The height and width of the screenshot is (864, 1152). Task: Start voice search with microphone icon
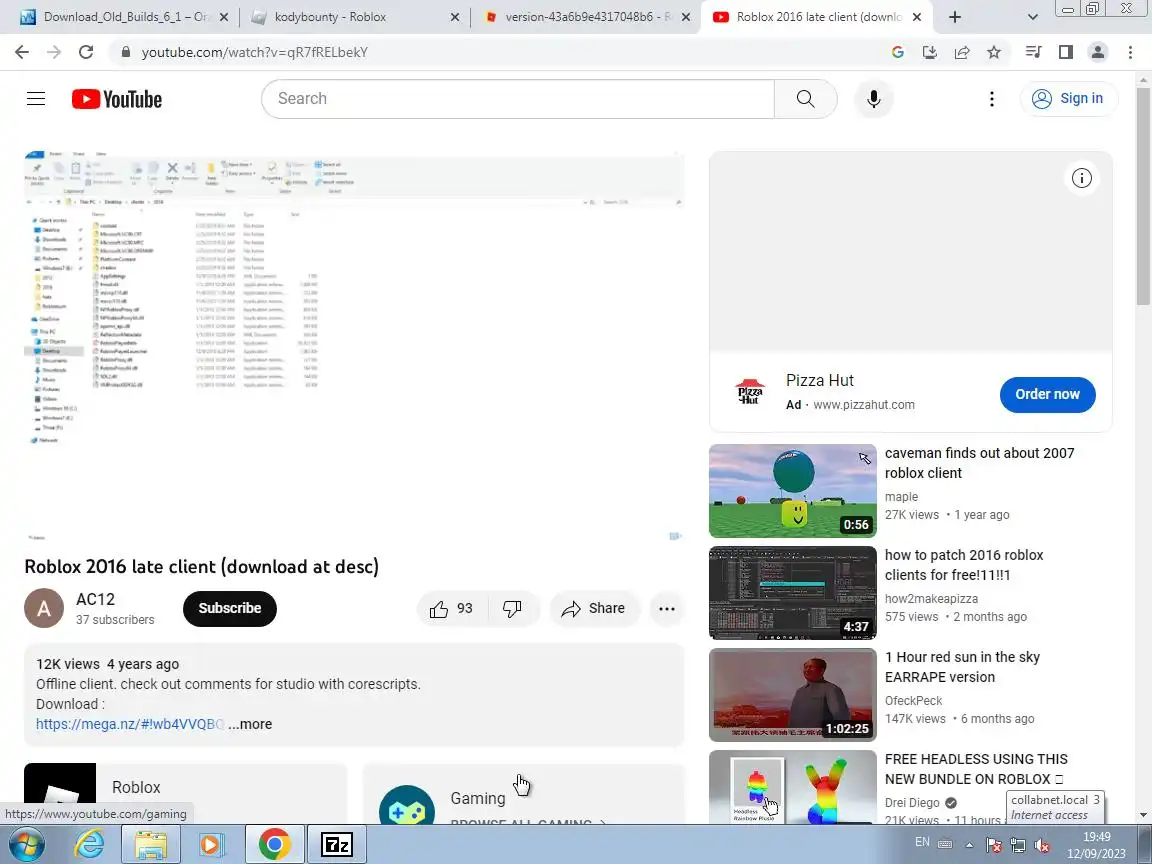pos(874,98)
